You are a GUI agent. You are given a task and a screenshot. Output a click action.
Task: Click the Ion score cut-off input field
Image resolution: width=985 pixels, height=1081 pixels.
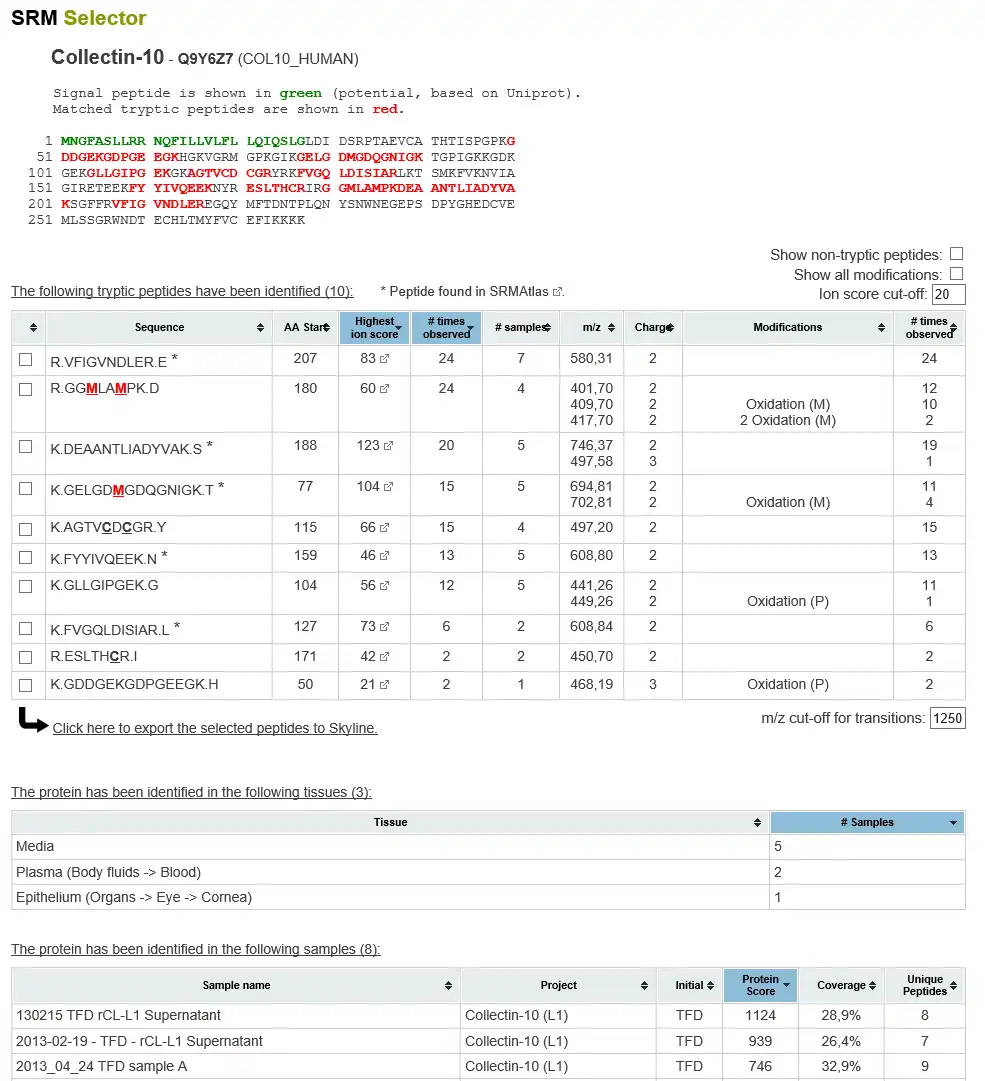point(948,294)
